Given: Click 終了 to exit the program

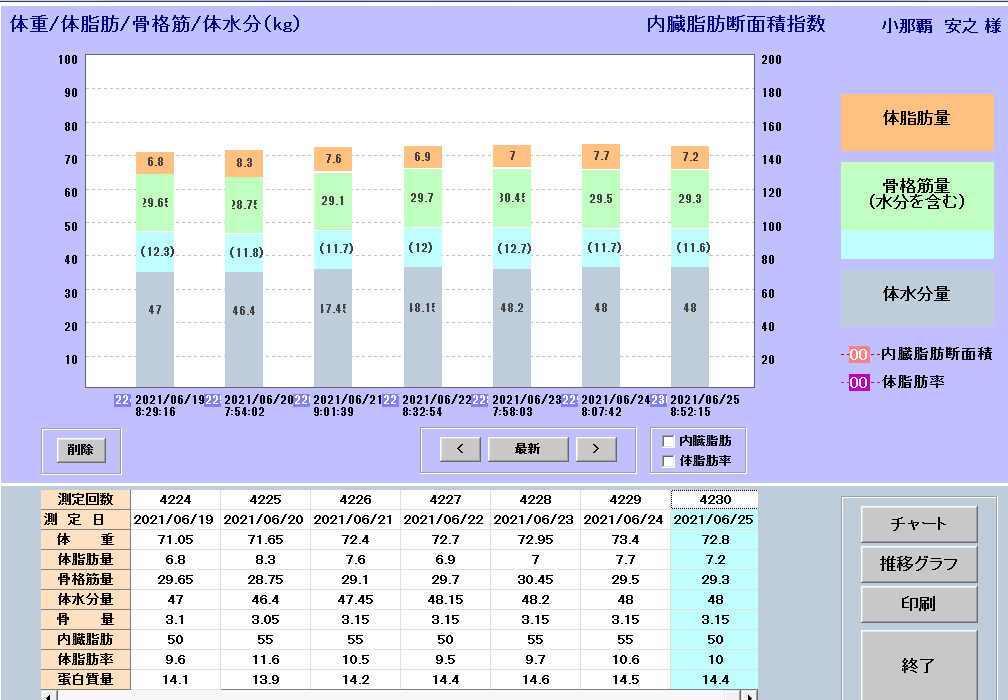Looking at the screenshot, I should coord(918,664).
